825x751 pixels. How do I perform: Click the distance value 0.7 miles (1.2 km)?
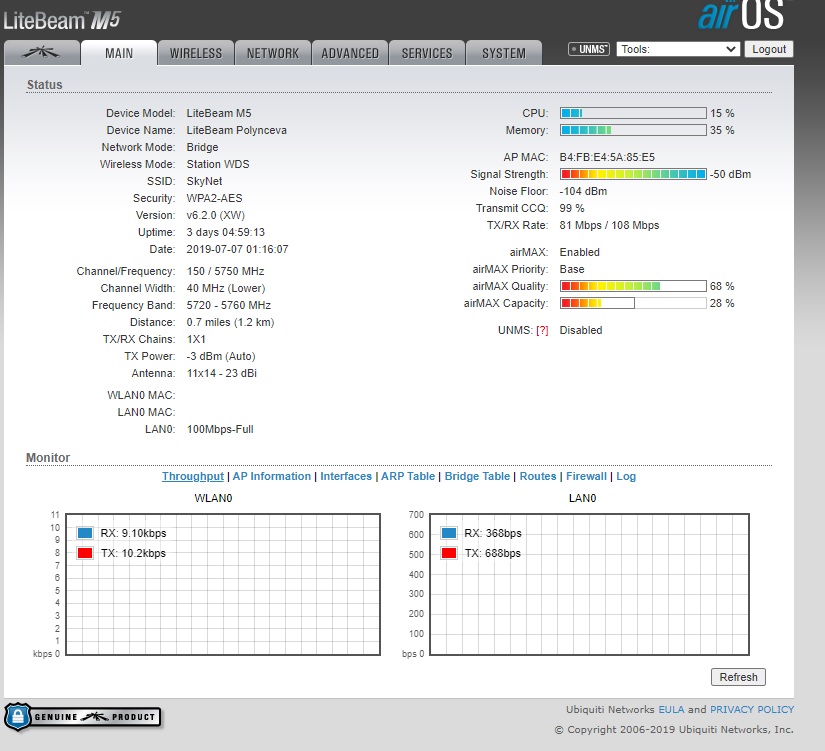[230, 322]
